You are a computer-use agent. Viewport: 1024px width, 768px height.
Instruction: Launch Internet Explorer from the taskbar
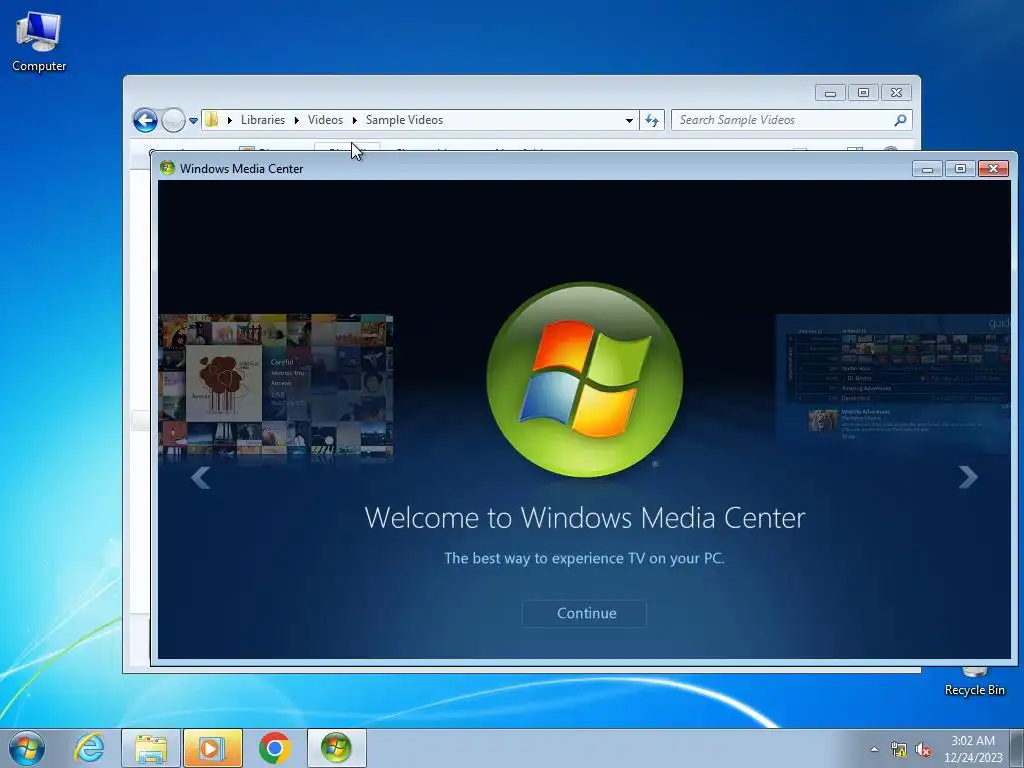coord(89,748)
